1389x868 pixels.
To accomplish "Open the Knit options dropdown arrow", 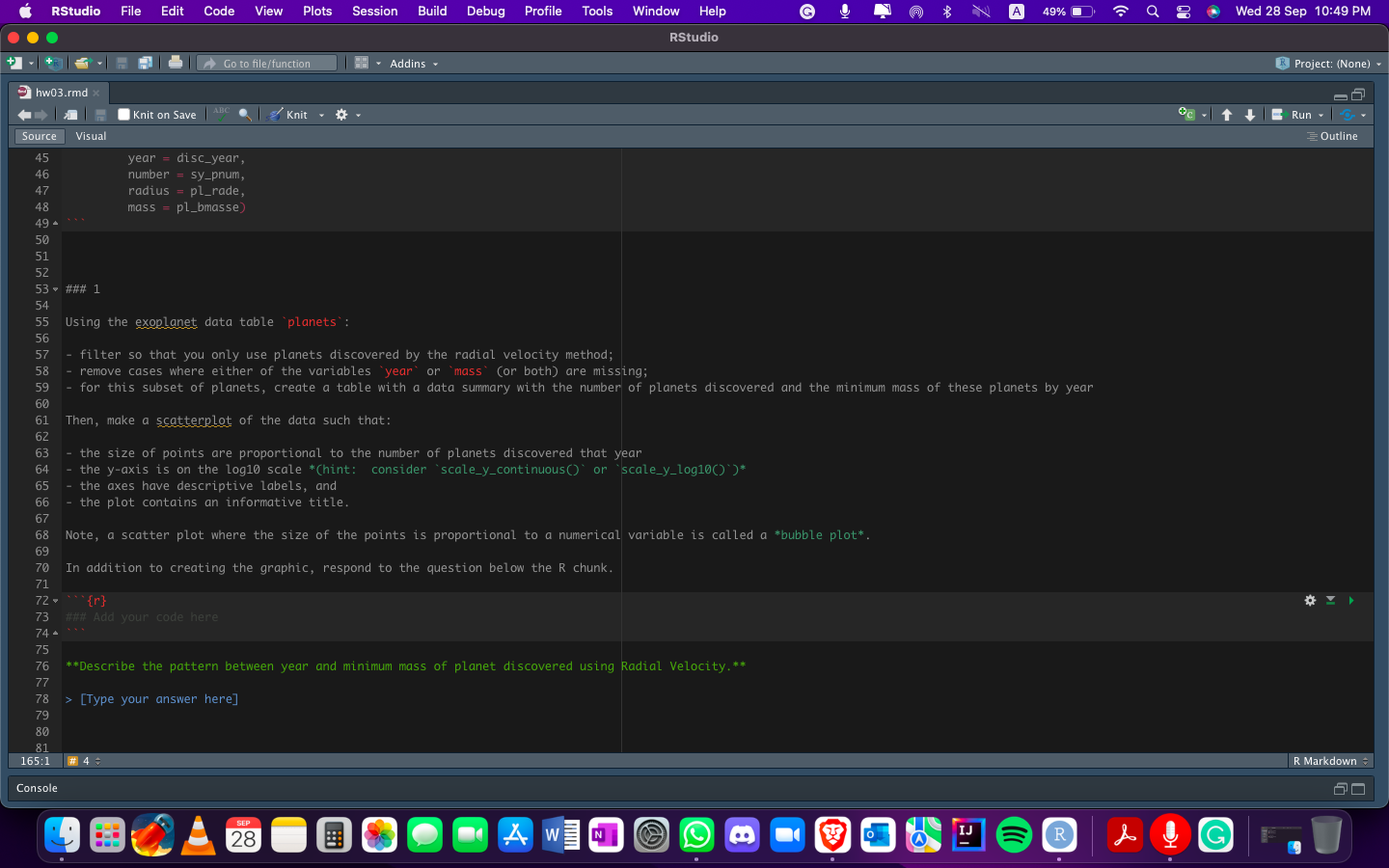I will (x=321, y=116).
